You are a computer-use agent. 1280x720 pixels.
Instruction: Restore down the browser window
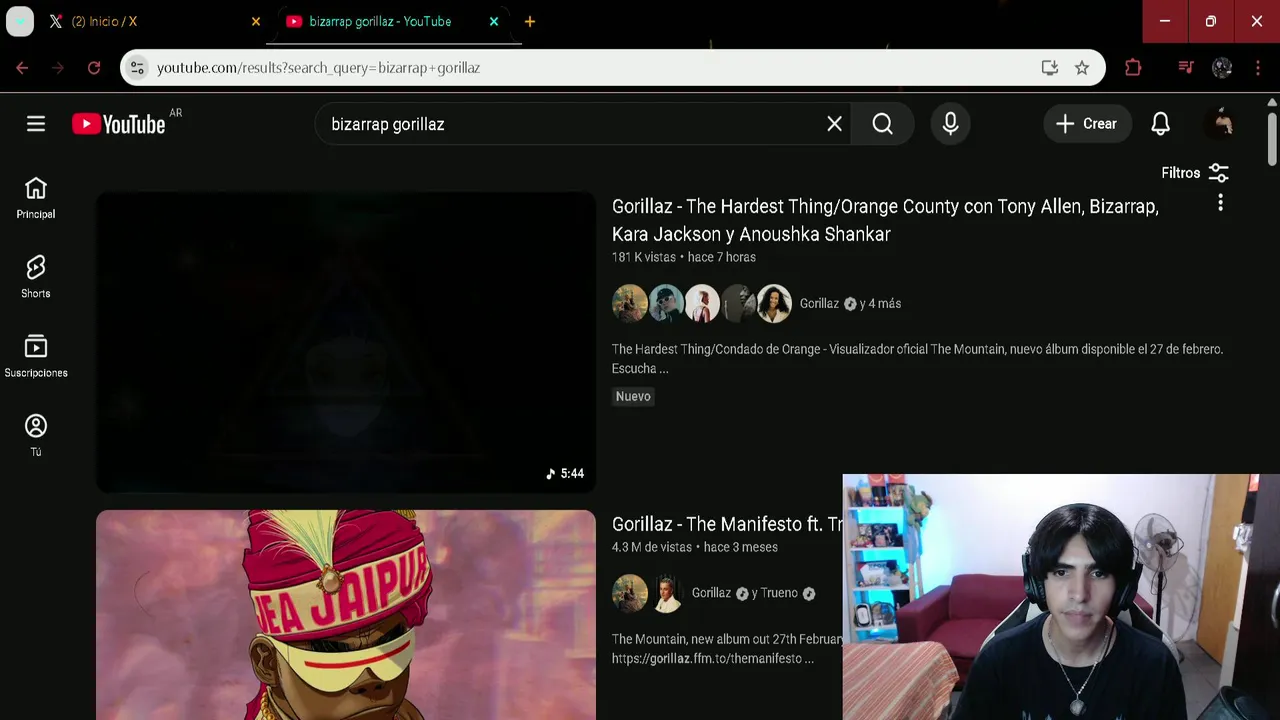[x=1211, y=21]
